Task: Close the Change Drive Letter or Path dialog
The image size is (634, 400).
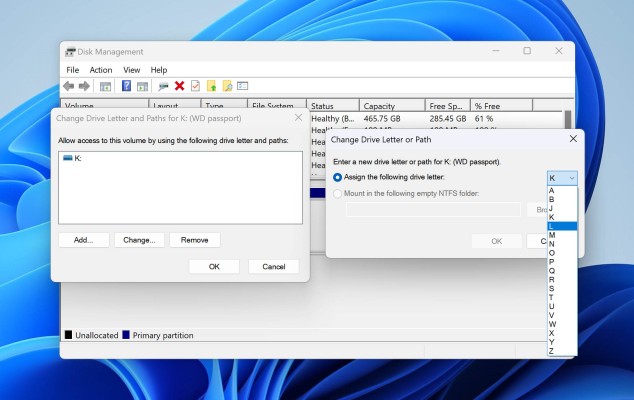Action: coord(573,139)
